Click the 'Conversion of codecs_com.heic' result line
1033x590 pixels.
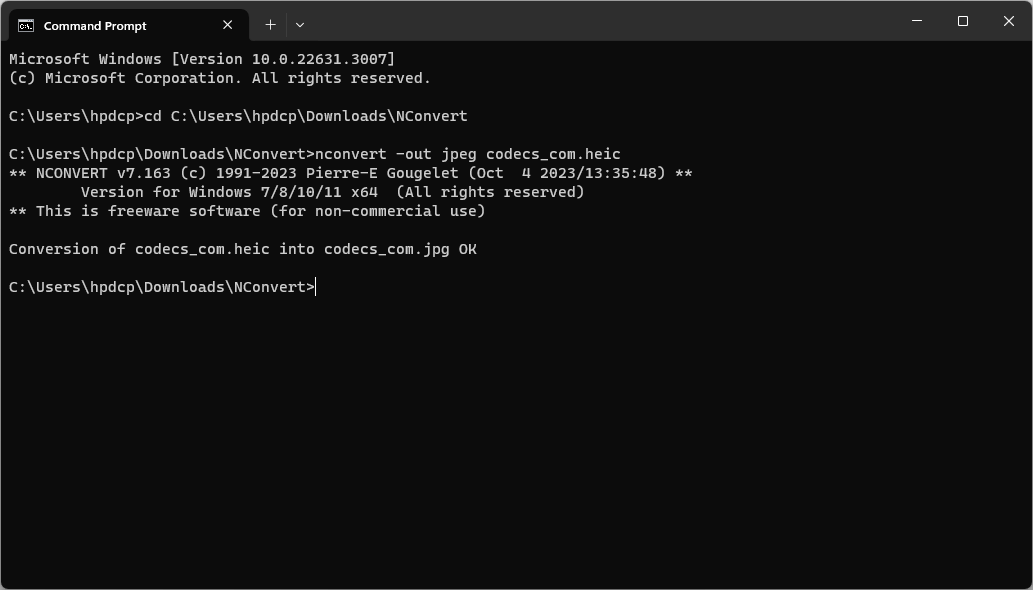[x=242, y=249]
